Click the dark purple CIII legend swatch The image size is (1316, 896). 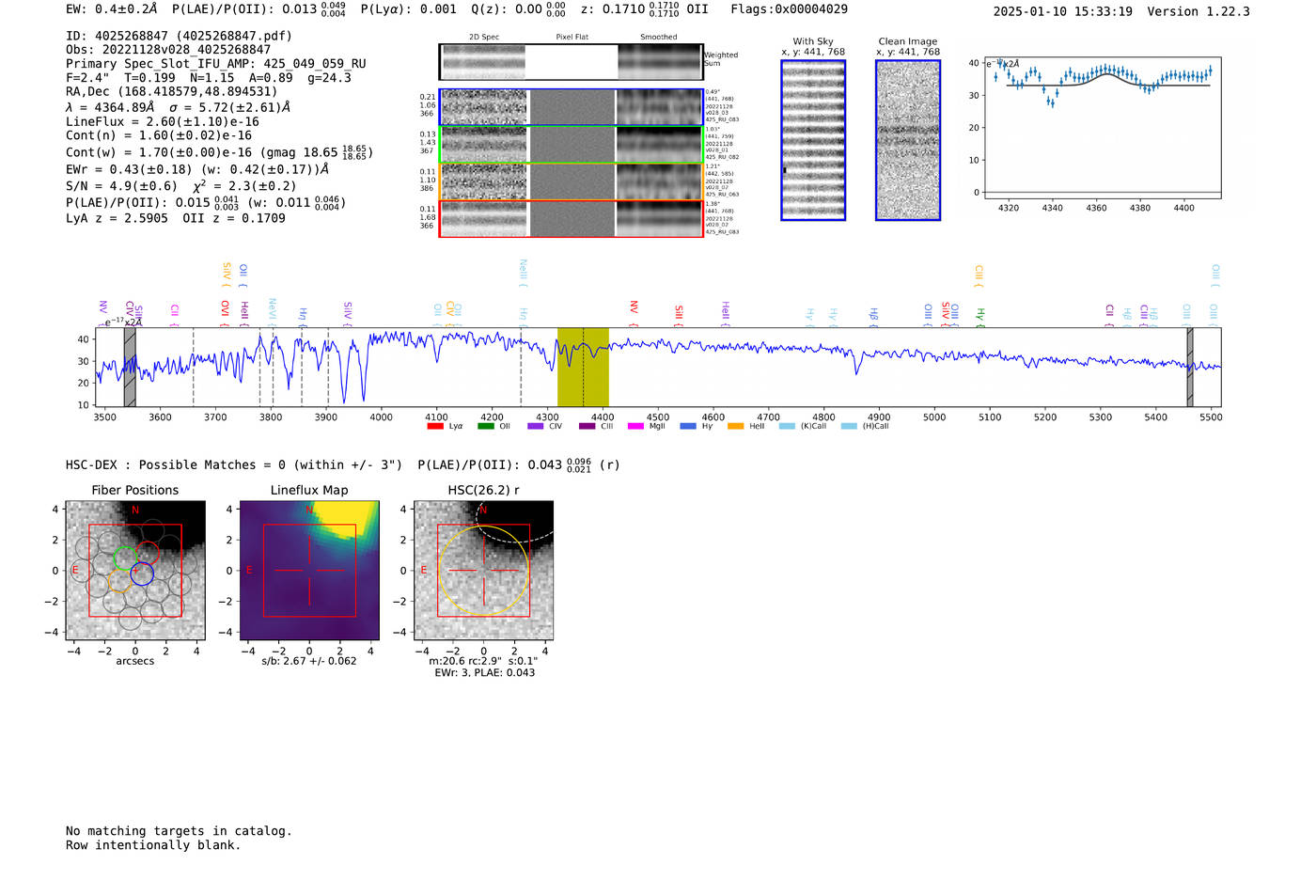(x=587, y=426)
